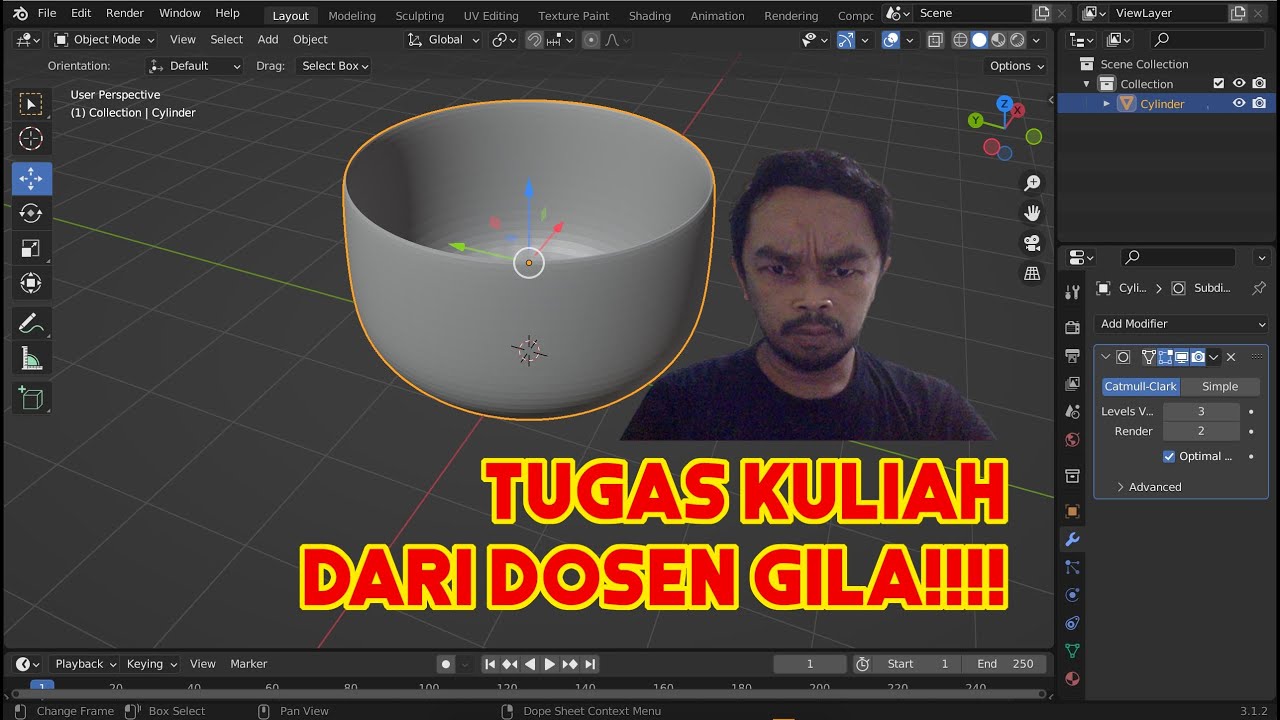This screenshot has width=1280, height=720.
Task: Select the Move tool
Action: [31, 179]
